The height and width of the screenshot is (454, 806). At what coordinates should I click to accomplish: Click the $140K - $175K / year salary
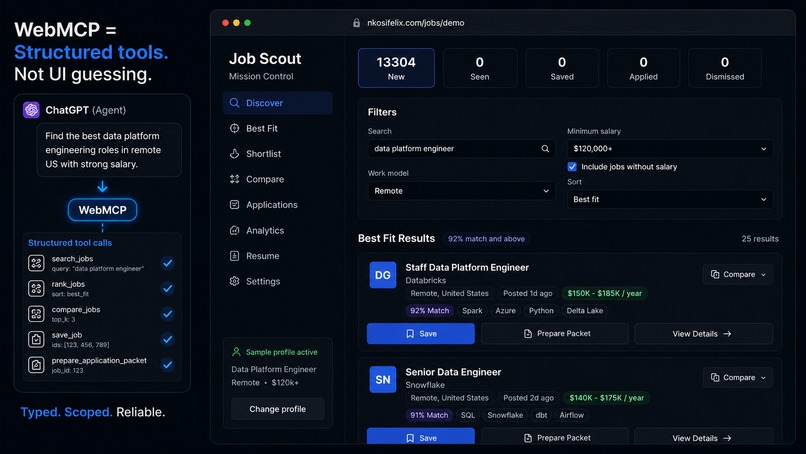607,397
